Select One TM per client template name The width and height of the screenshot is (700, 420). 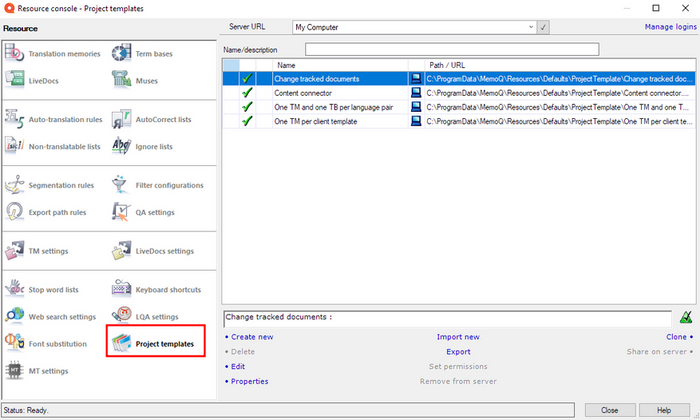316,121
